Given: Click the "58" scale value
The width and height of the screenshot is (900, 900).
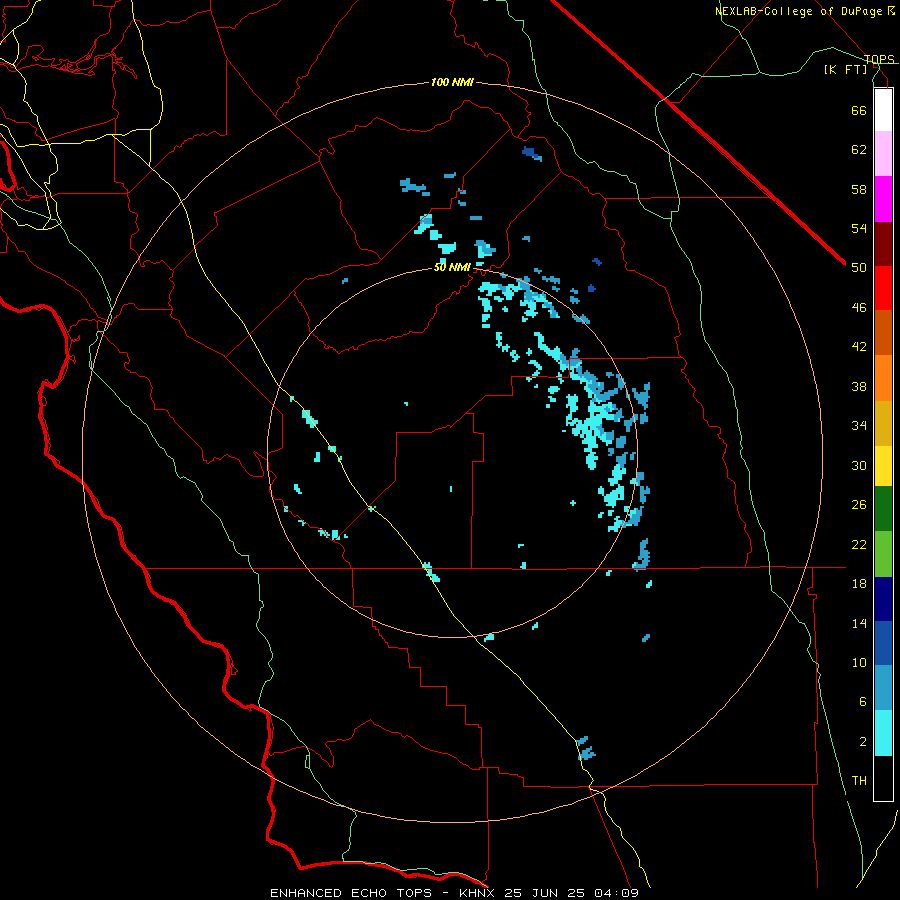Looking at the screenshot, I should click(859, 189).
